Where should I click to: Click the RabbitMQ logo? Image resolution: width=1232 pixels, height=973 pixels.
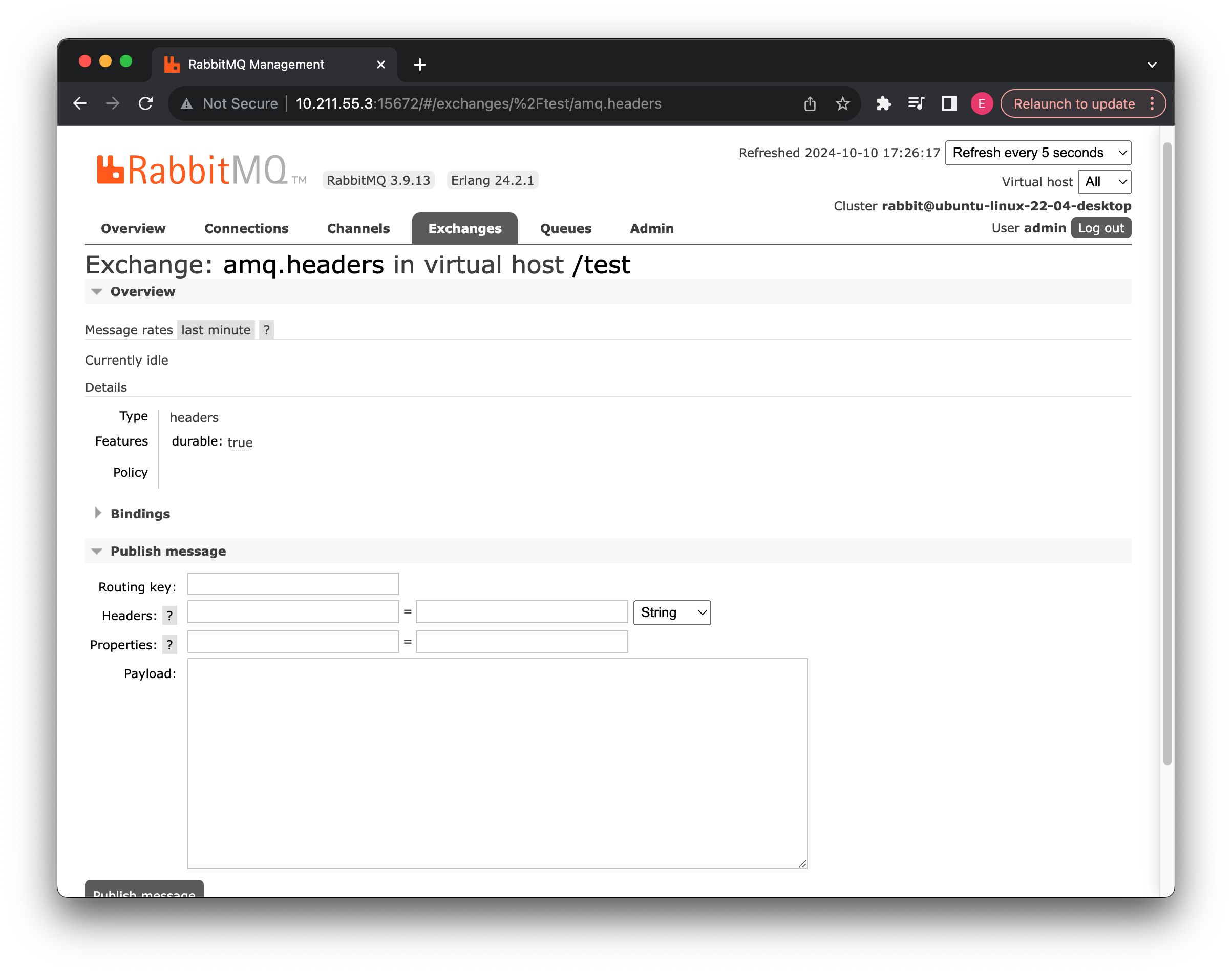[193, 171]
